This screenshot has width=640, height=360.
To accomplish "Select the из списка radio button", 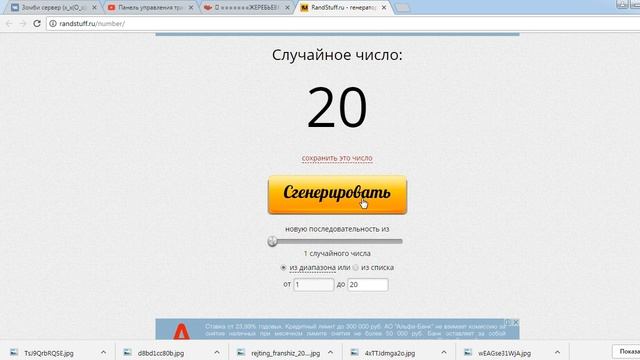I will click(356, 268).
